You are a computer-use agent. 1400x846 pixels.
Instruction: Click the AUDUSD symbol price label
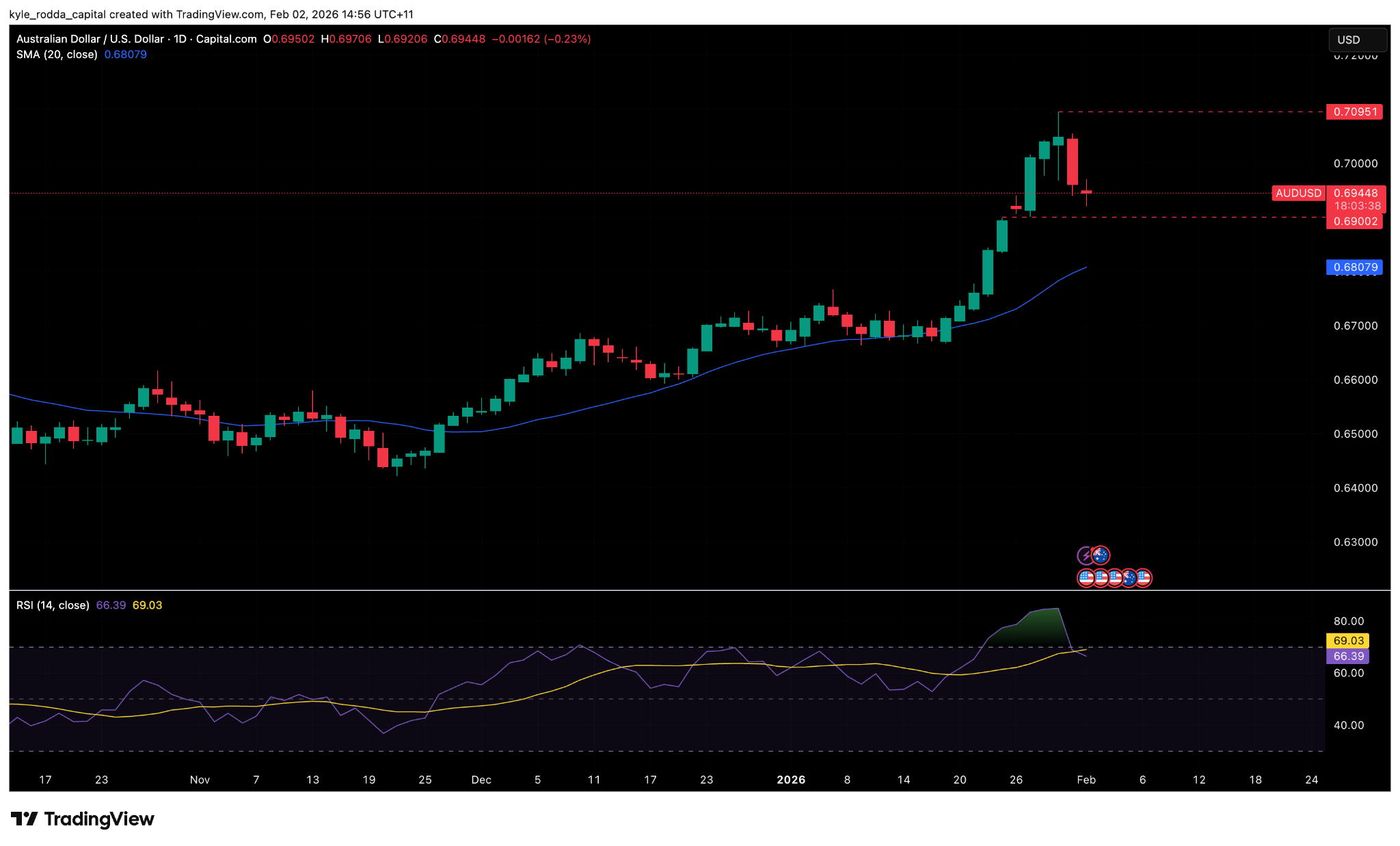(1298, 194)
